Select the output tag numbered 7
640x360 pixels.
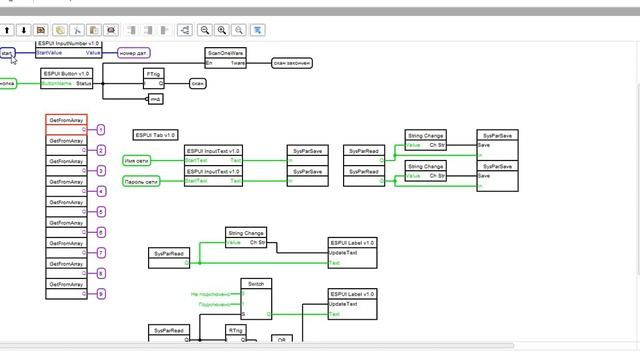pyautogui.click(x=101, y=253)
